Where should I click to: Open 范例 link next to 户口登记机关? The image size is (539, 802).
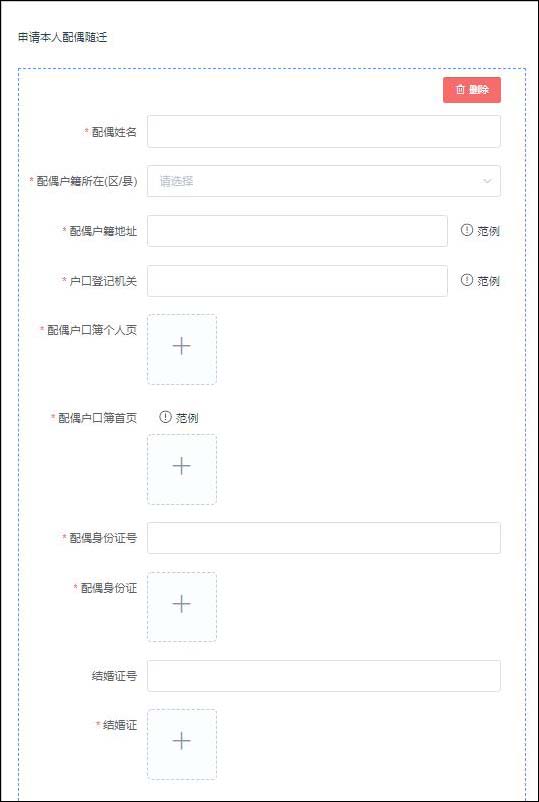(x=488, y=281)
